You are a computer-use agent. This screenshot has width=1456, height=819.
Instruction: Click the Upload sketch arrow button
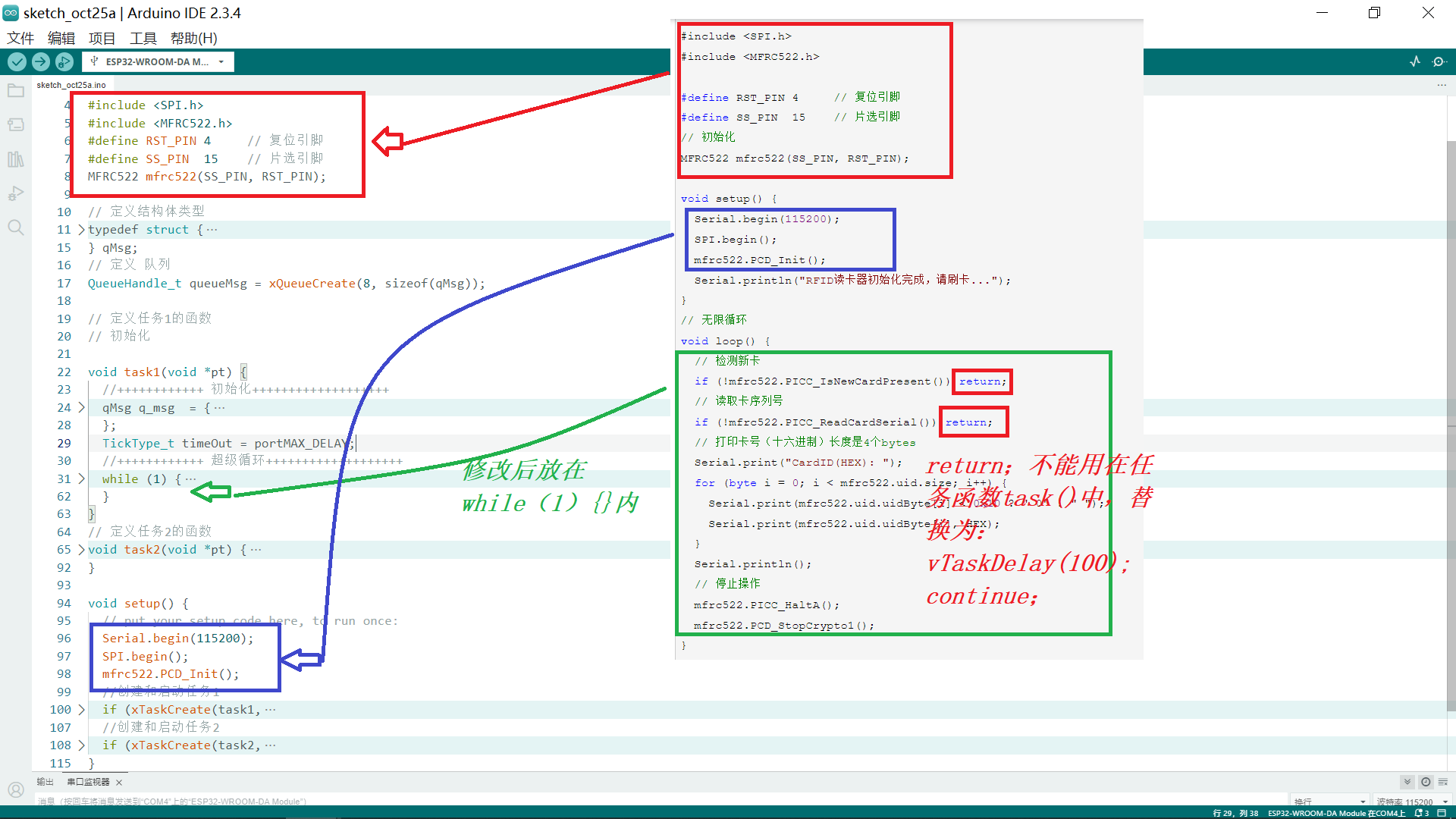click(x=41, y=62)
